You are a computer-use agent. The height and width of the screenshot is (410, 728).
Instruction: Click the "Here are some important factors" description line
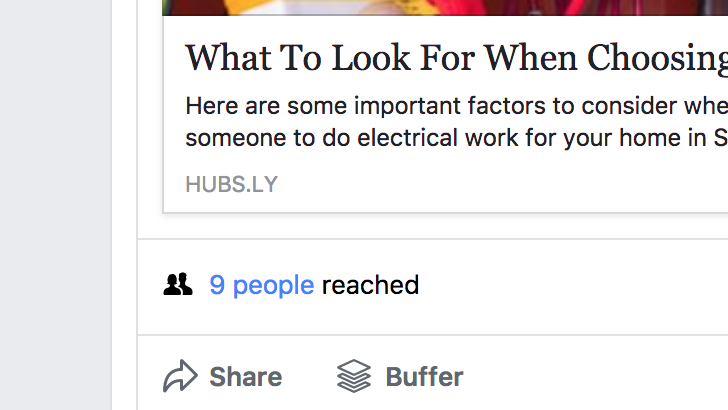[456, 106]
